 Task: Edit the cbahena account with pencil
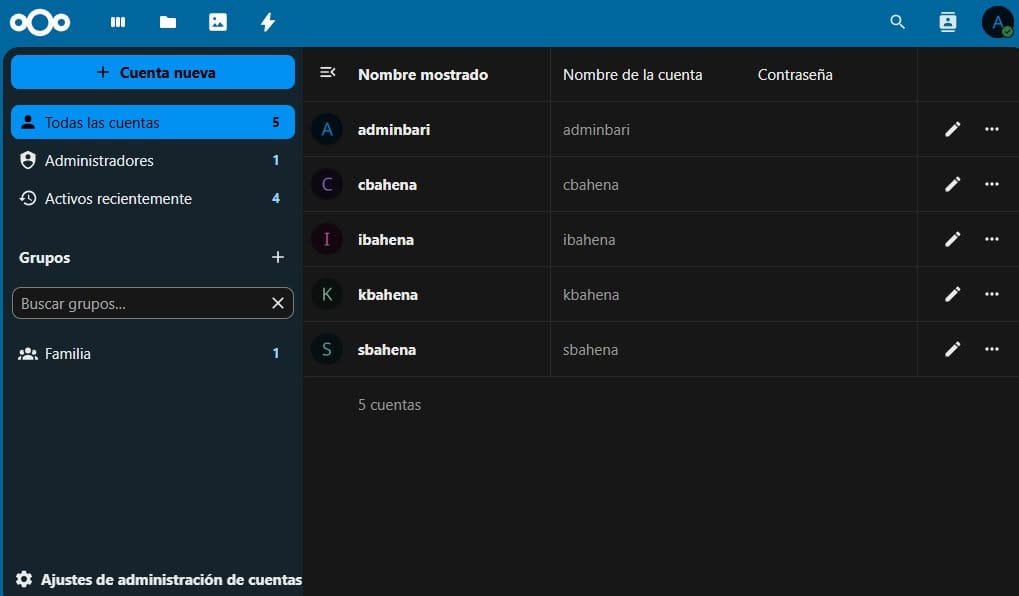tap(952, 185)
